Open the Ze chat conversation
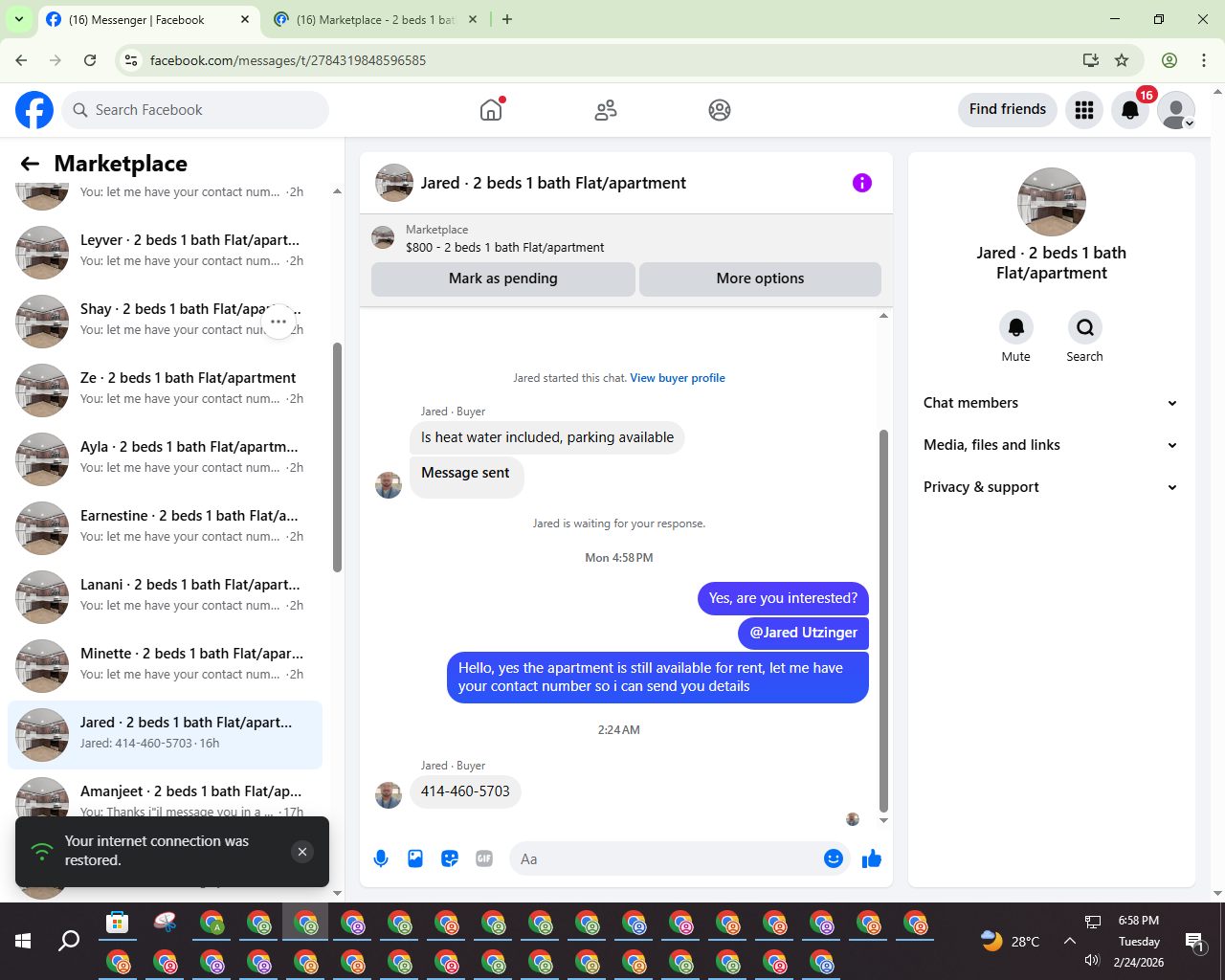 [165, 390]
